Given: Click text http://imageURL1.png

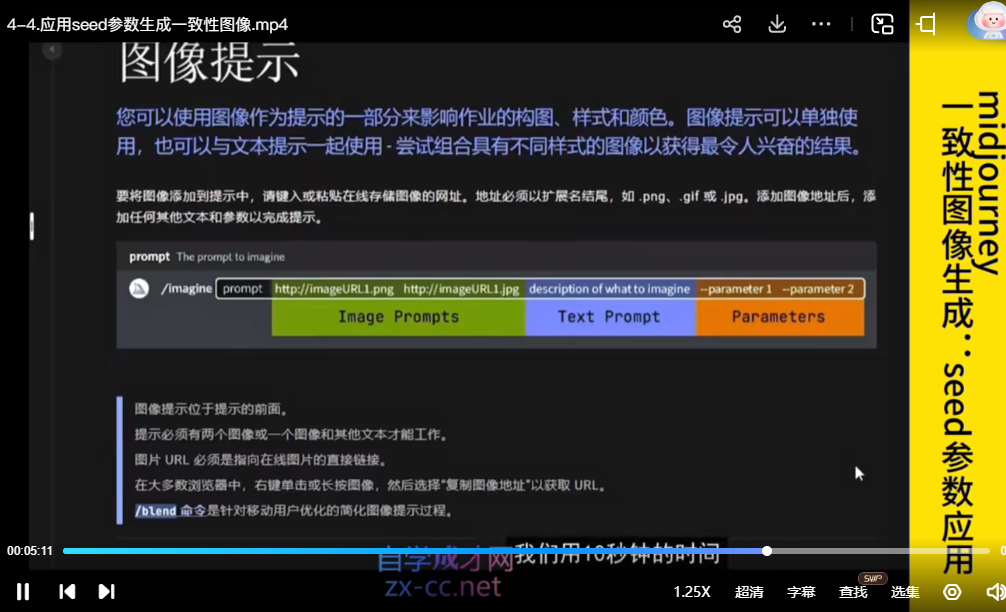Looking at the screenshot, I should click(334, 289).
